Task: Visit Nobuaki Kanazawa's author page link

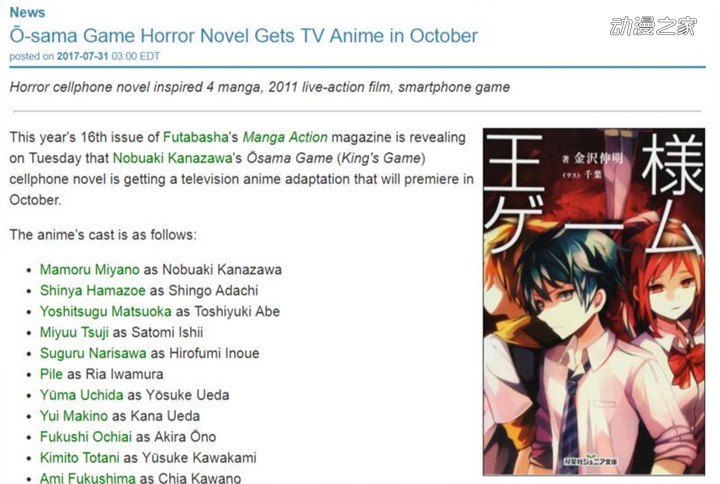Action: coord(173,158)
